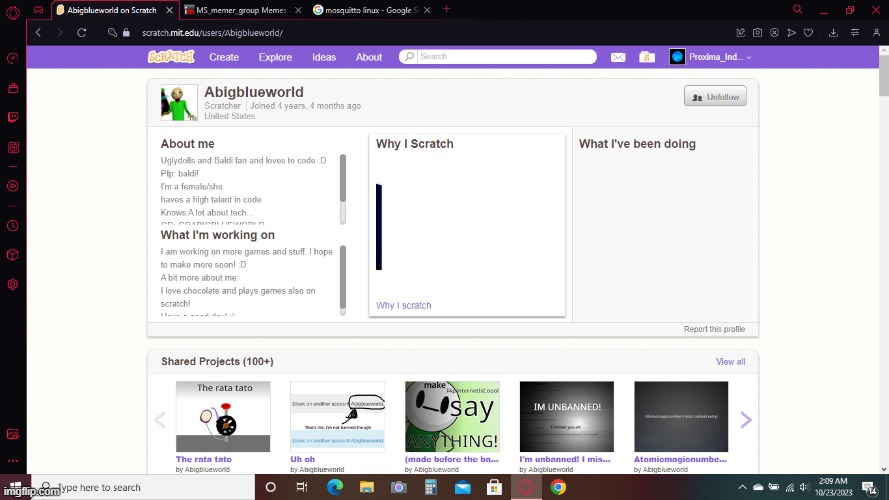Screen dimensions: 889x500
Task: Open Abigblueworld Baldi profile picture
Action: pyautogui.click(x=179, y=103)
